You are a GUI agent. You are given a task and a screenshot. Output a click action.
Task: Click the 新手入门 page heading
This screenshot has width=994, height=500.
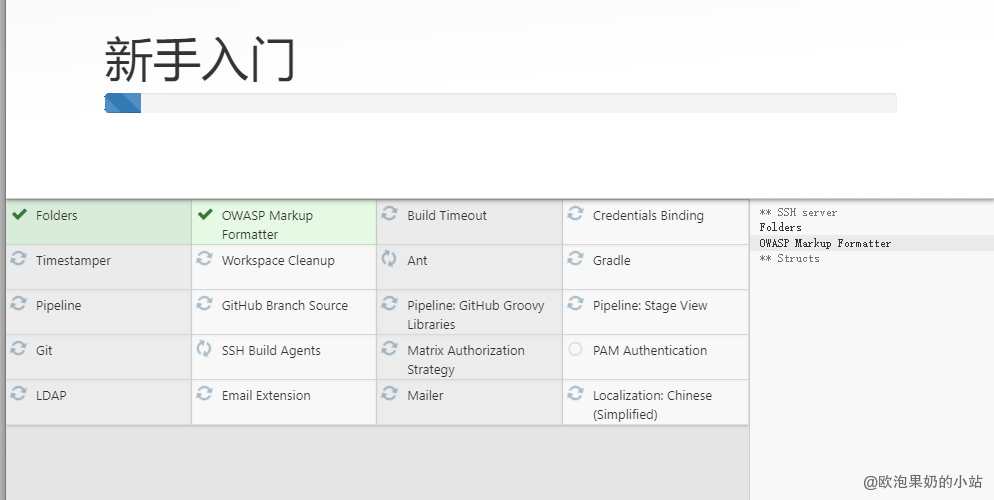tap(200, 60)
